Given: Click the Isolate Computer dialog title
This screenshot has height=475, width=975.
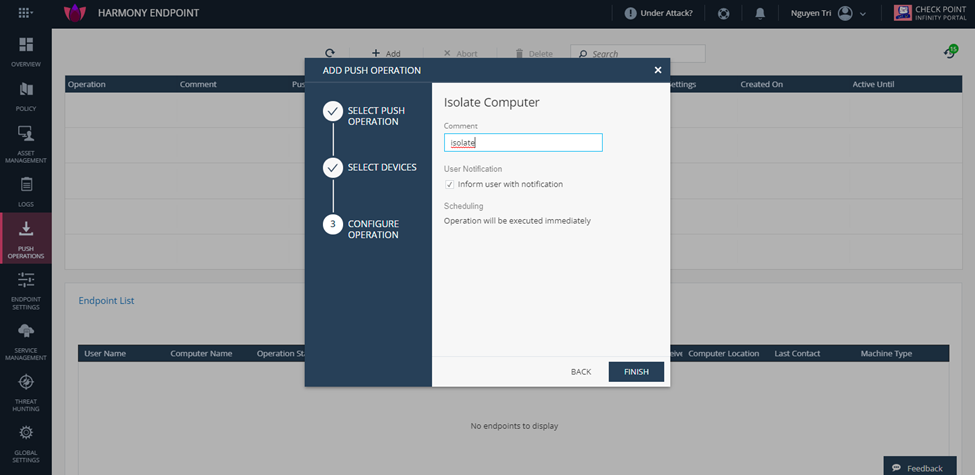Looking at the screenshot, I should 491,103.
